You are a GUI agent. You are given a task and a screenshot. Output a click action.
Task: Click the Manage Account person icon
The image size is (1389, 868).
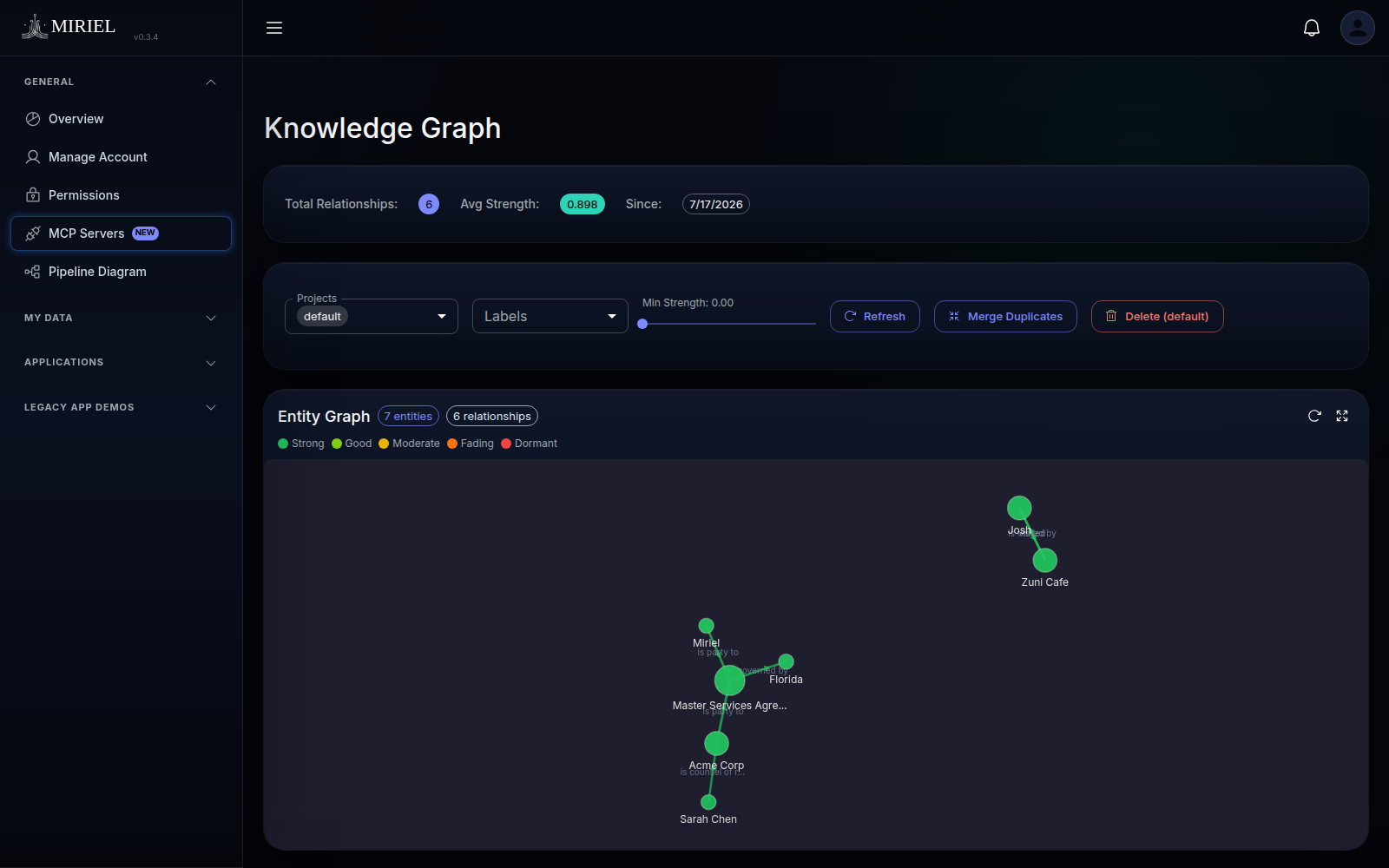click(33, 157)
